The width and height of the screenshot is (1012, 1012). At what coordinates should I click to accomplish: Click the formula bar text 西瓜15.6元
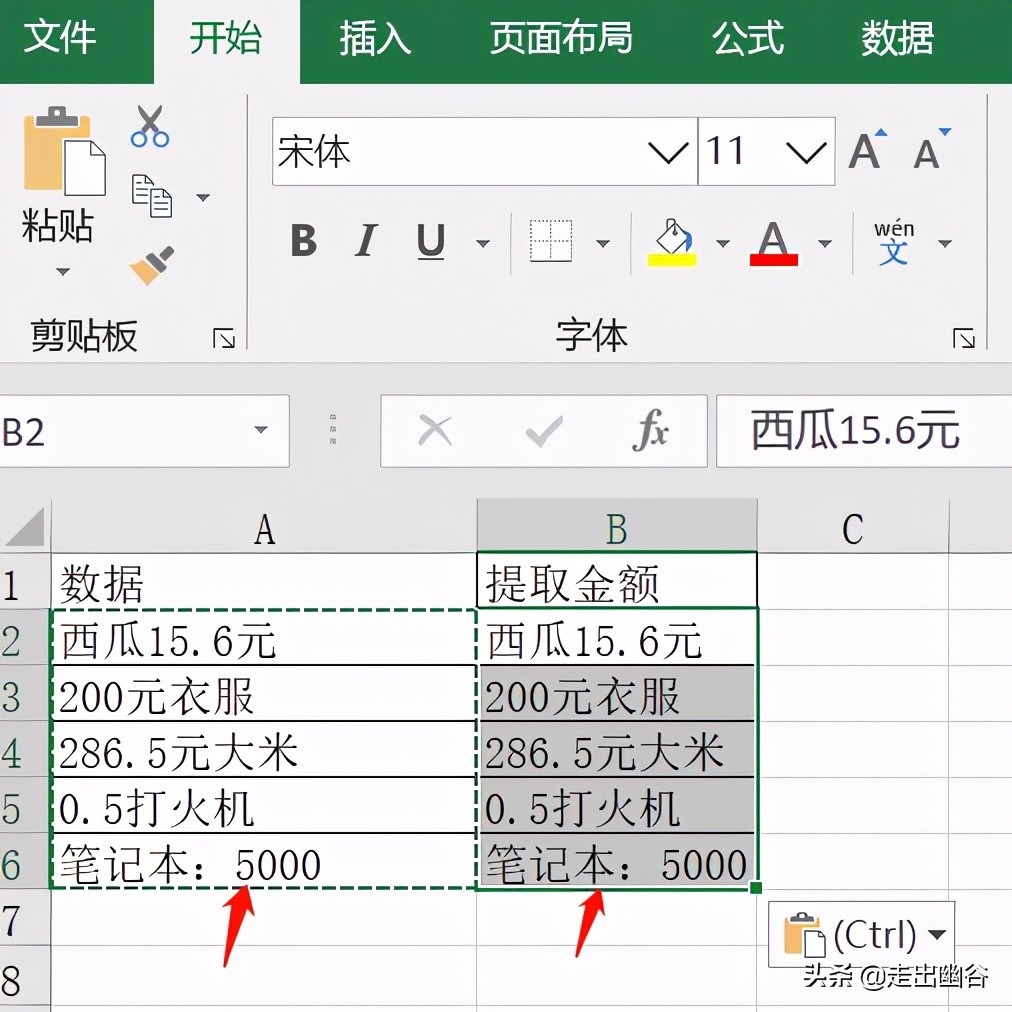pos(855,430)
